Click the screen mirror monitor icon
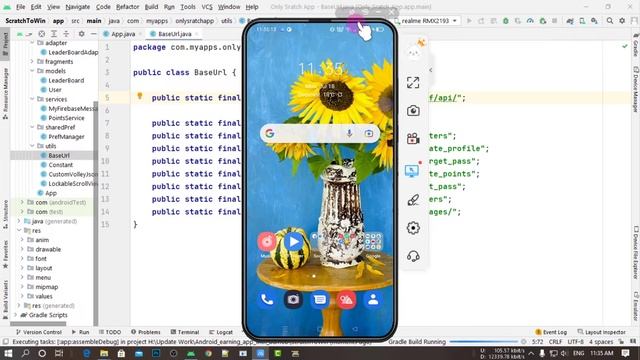This screenshot has width=640, height=360. point(412,171)
